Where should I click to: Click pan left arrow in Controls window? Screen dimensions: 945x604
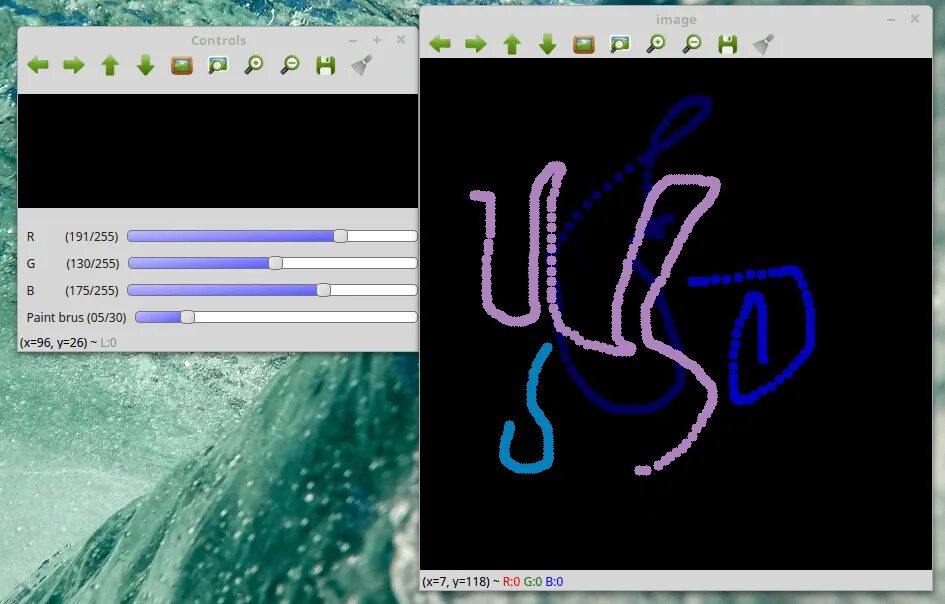coord(38,64)
